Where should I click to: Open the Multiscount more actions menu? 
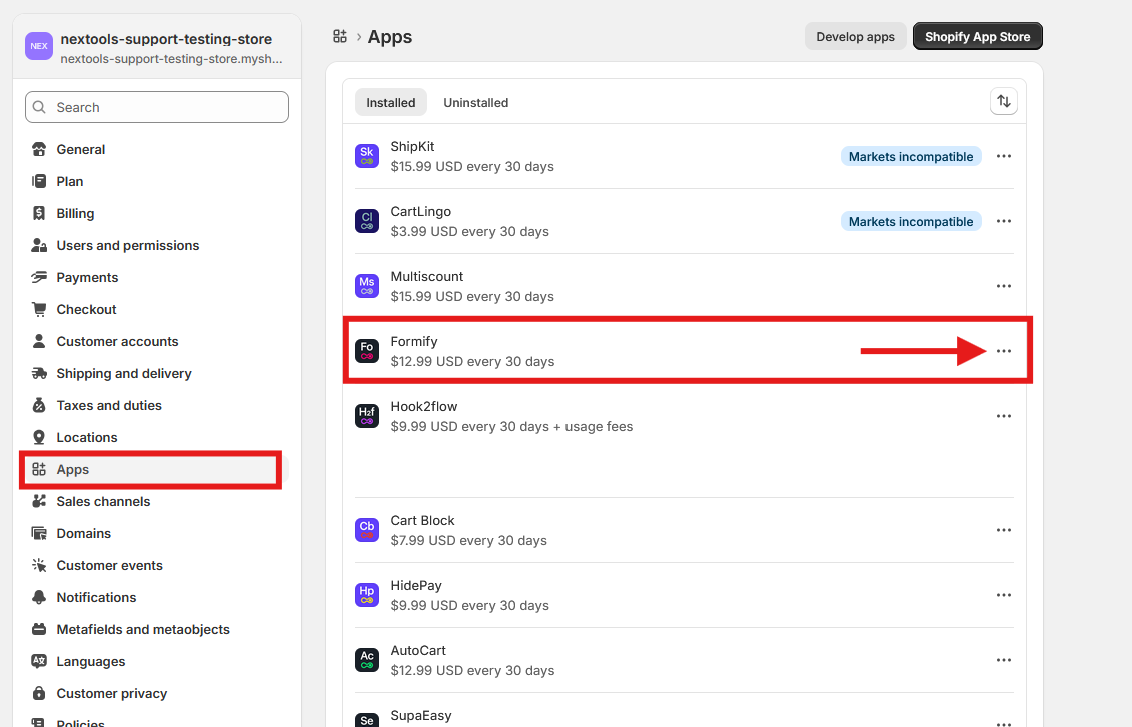point(1003,286)
